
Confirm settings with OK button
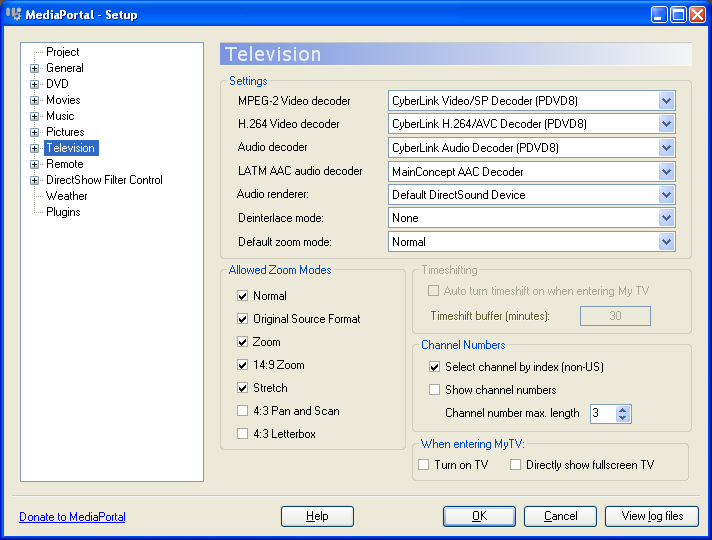click(480, 516)
